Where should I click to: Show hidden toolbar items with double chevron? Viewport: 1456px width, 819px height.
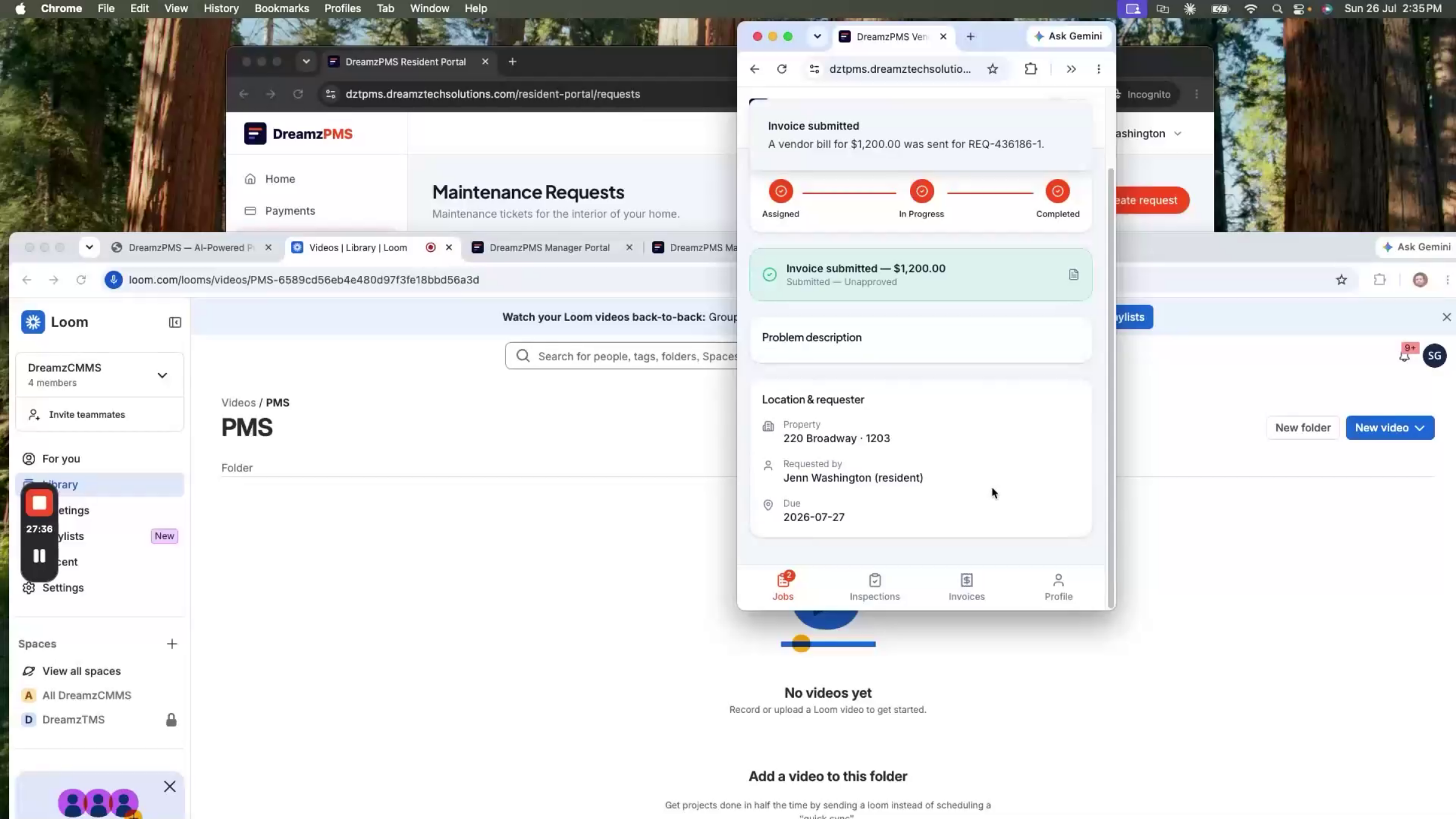coord(1071,69)
